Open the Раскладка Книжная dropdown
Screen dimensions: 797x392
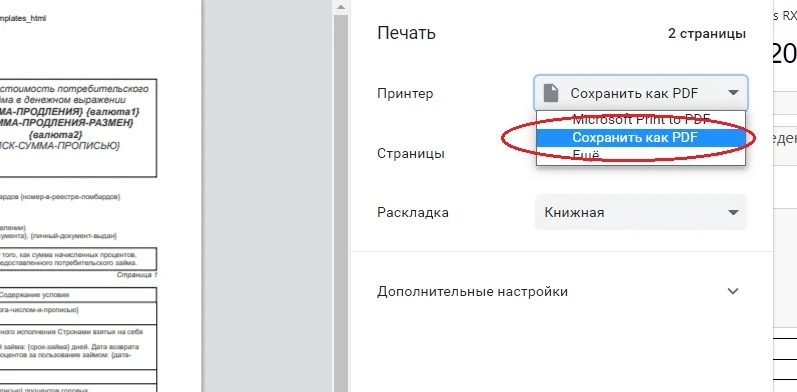[640, 212]
